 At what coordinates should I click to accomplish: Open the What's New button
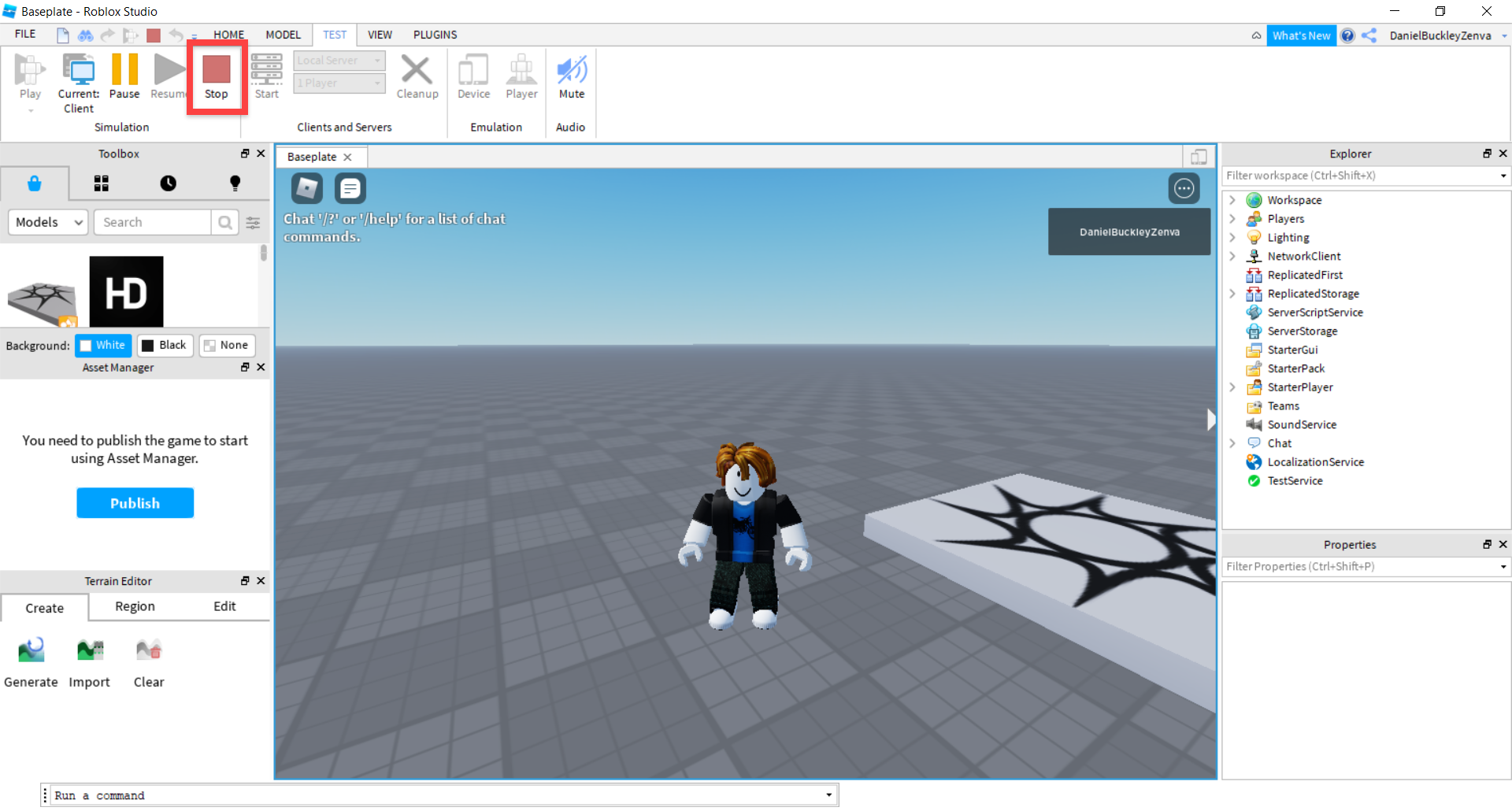(x=1301, y=35)
